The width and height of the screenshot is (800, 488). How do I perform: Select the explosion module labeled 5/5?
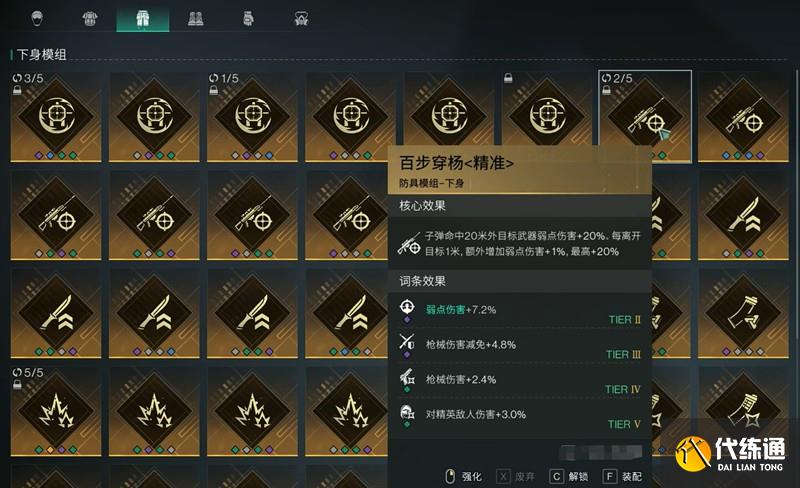click(56, 410)
